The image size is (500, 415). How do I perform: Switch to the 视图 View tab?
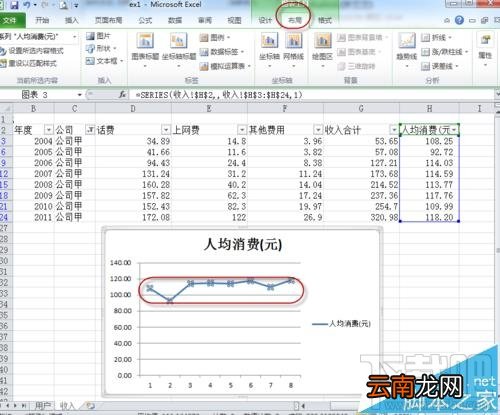[234, 21]
